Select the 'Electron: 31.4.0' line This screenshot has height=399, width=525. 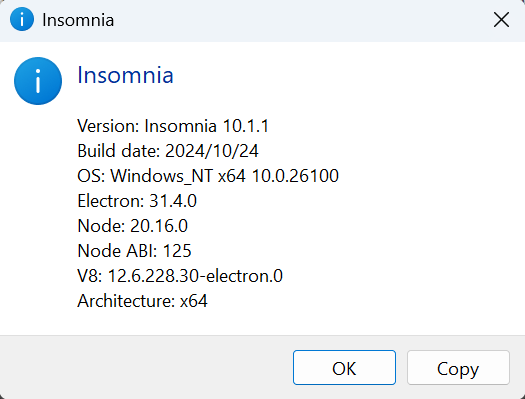point(137,201)
